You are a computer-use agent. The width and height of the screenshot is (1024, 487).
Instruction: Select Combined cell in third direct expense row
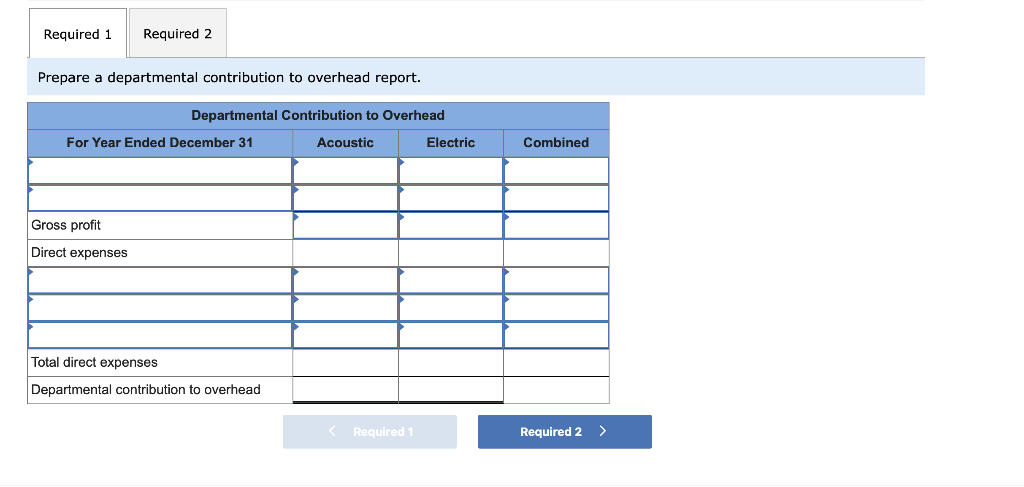click(x=556, y=335)
